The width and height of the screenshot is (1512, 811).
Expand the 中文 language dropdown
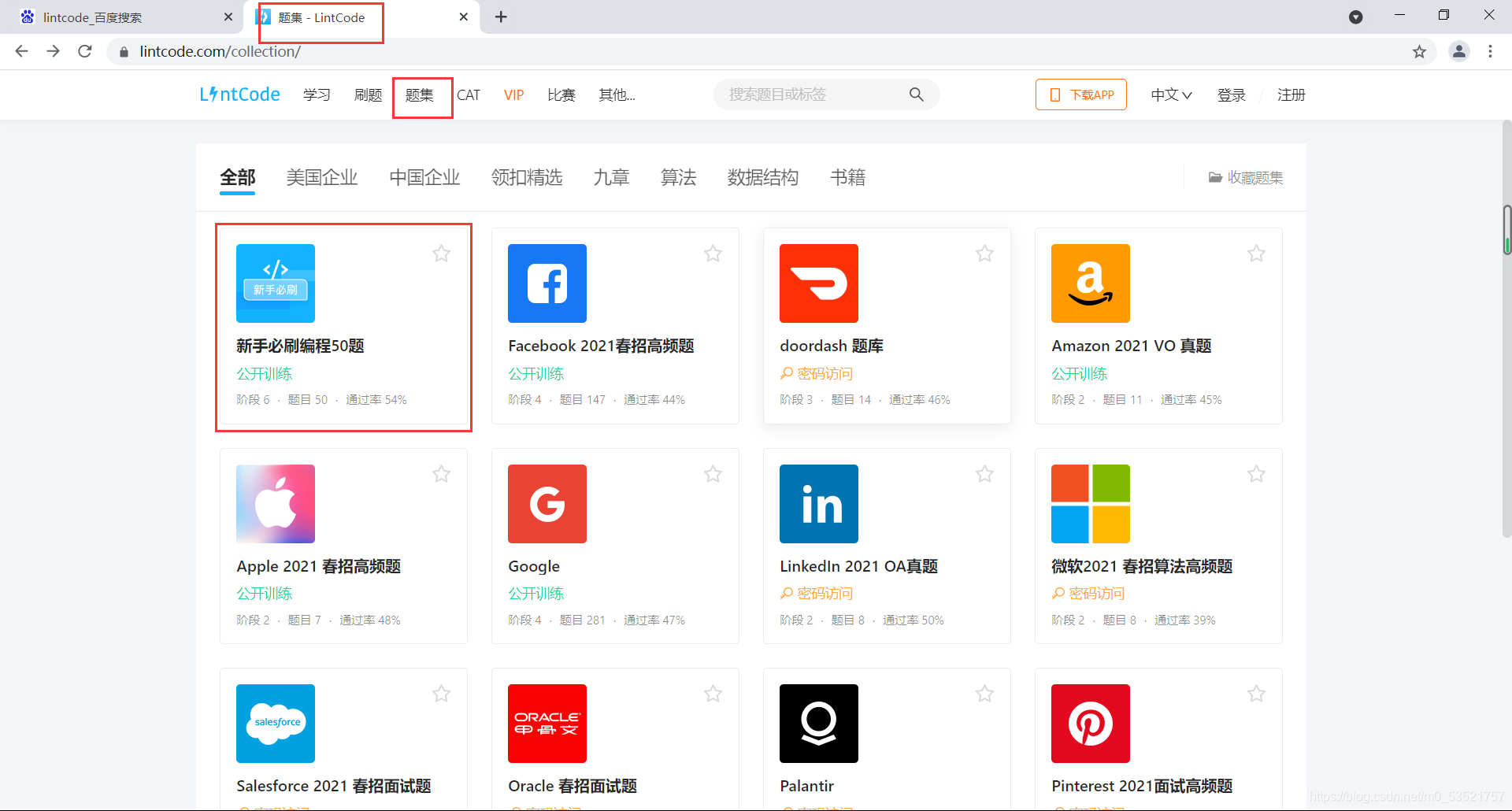pyautogui.click(x=1171, y=95)
